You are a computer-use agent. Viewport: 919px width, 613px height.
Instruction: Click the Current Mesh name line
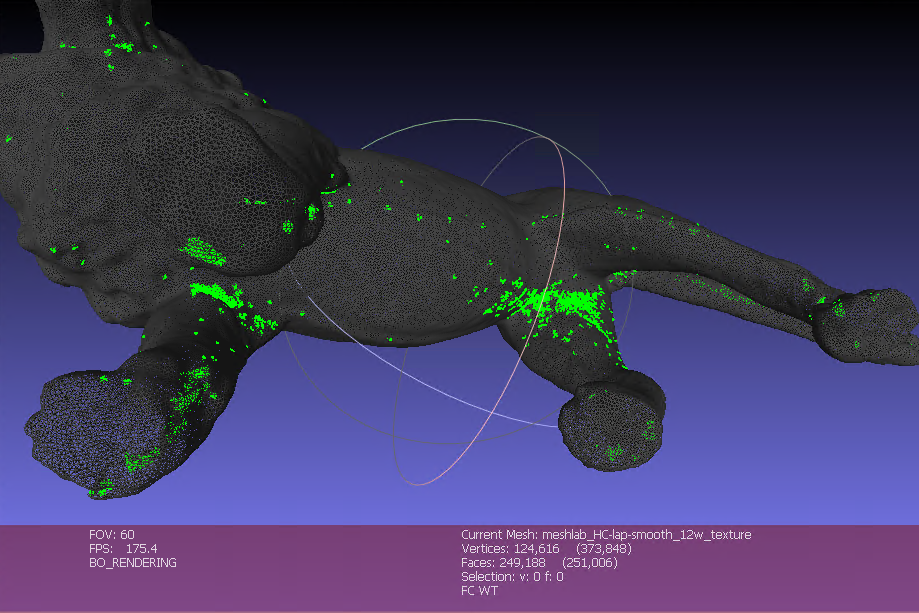pyautogui.click(x=606, y=534)
